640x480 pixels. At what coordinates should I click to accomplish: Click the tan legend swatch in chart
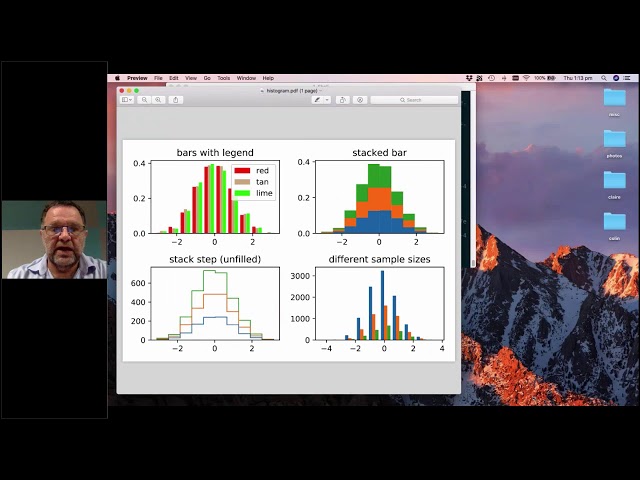pos(242,182)
